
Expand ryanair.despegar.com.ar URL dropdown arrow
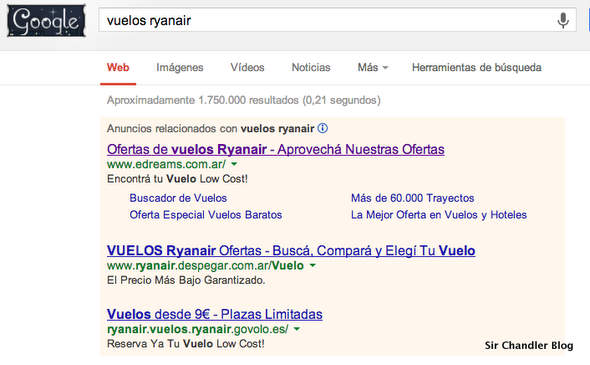[312, 265]
